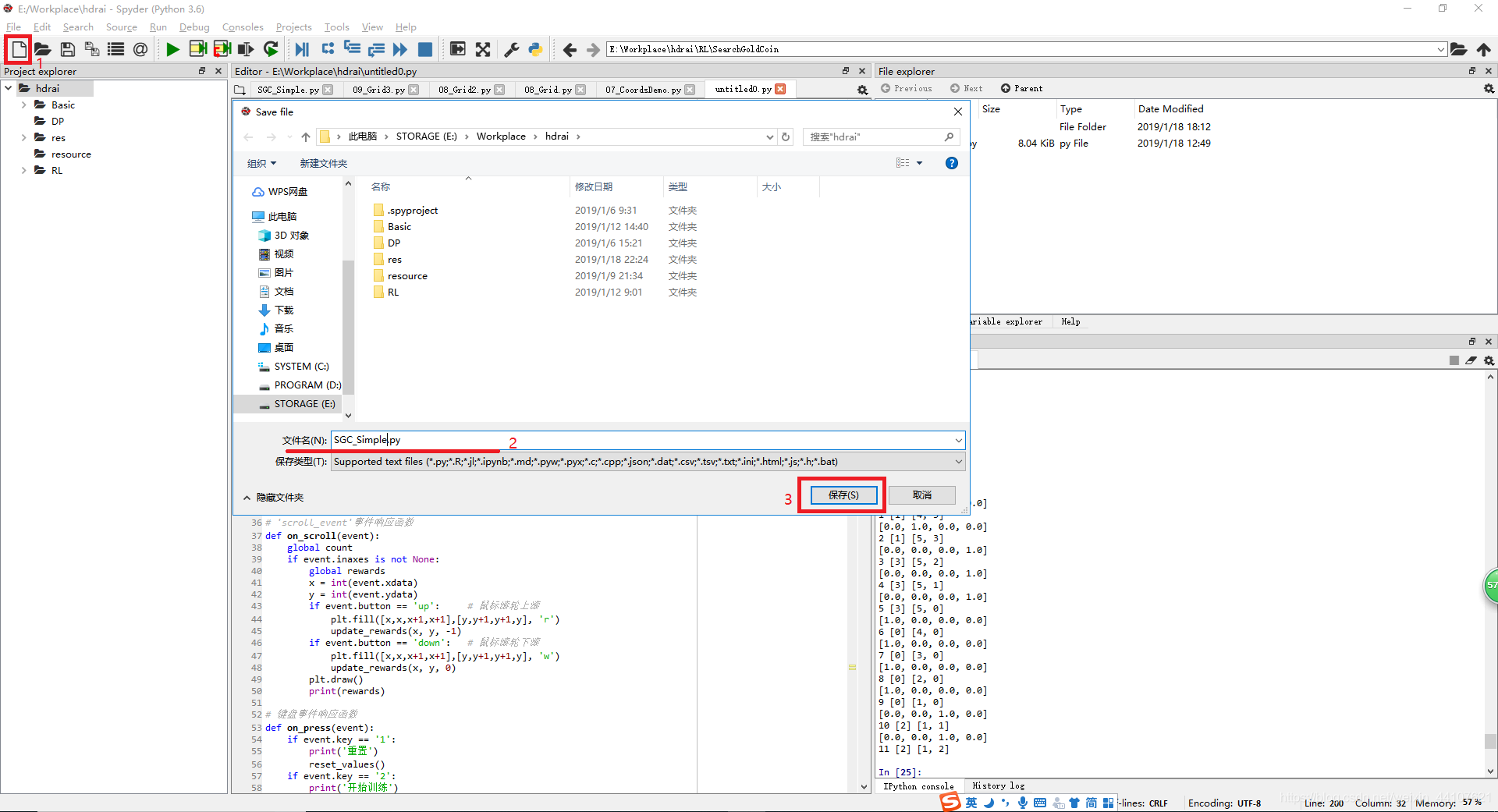Maximize current pane toolbar icon
This screenshot has width=1498, height=812.
click(x=458, y=49)
